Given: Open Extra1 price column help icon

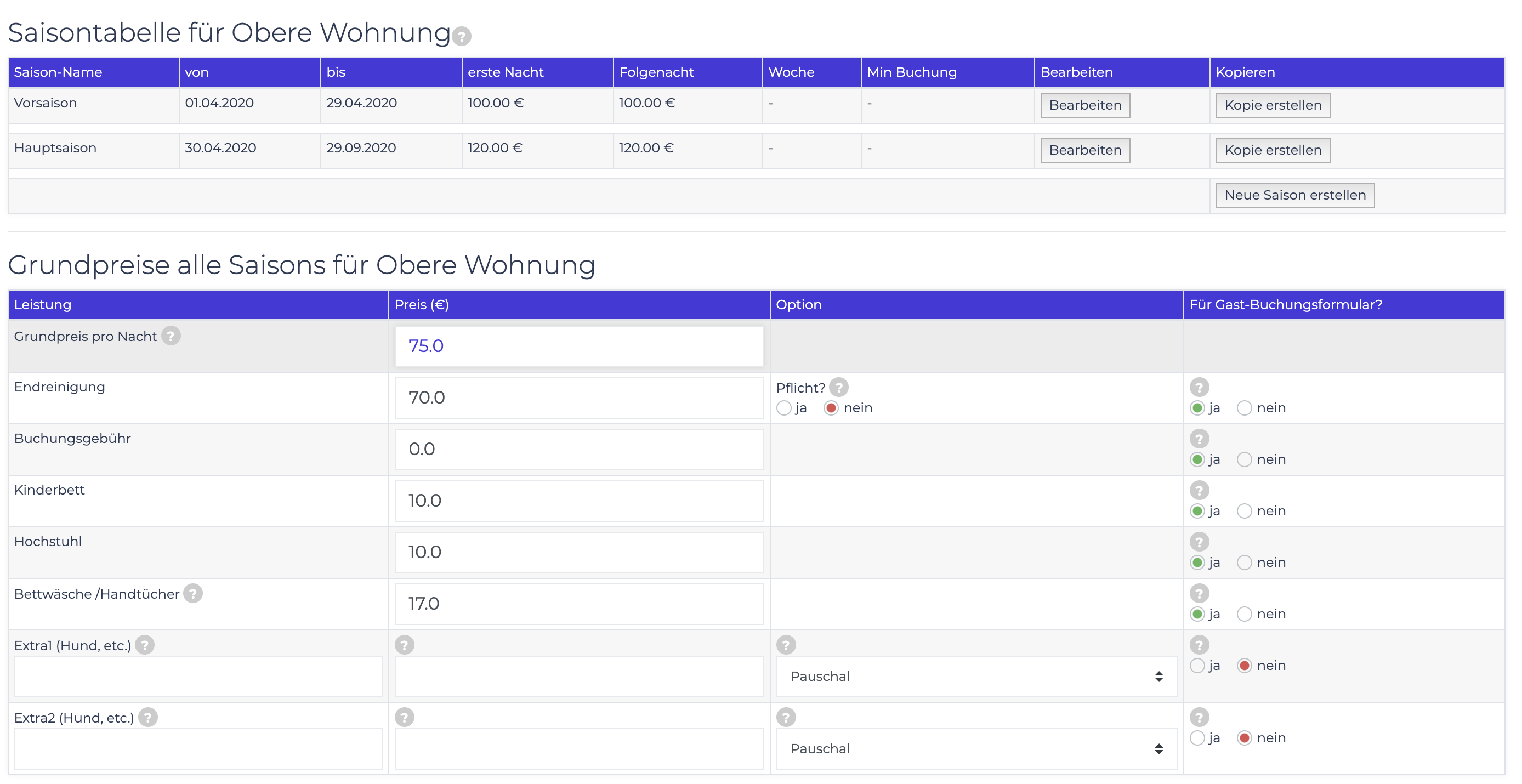Looking at the screenshot, I should 404,645.
